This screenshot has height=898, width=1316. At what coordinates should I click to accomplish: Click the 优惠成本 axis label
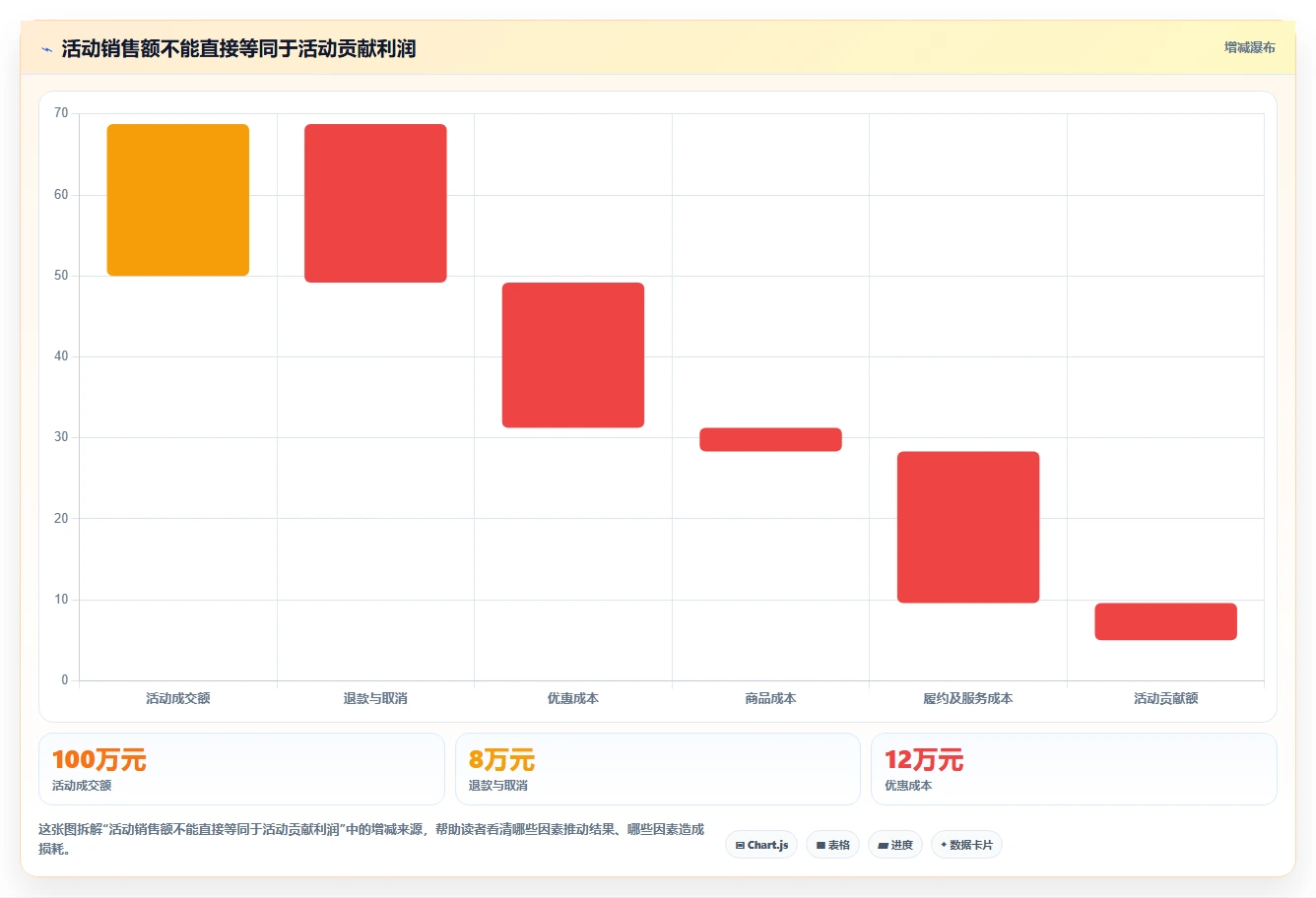(x=573, y=698)
